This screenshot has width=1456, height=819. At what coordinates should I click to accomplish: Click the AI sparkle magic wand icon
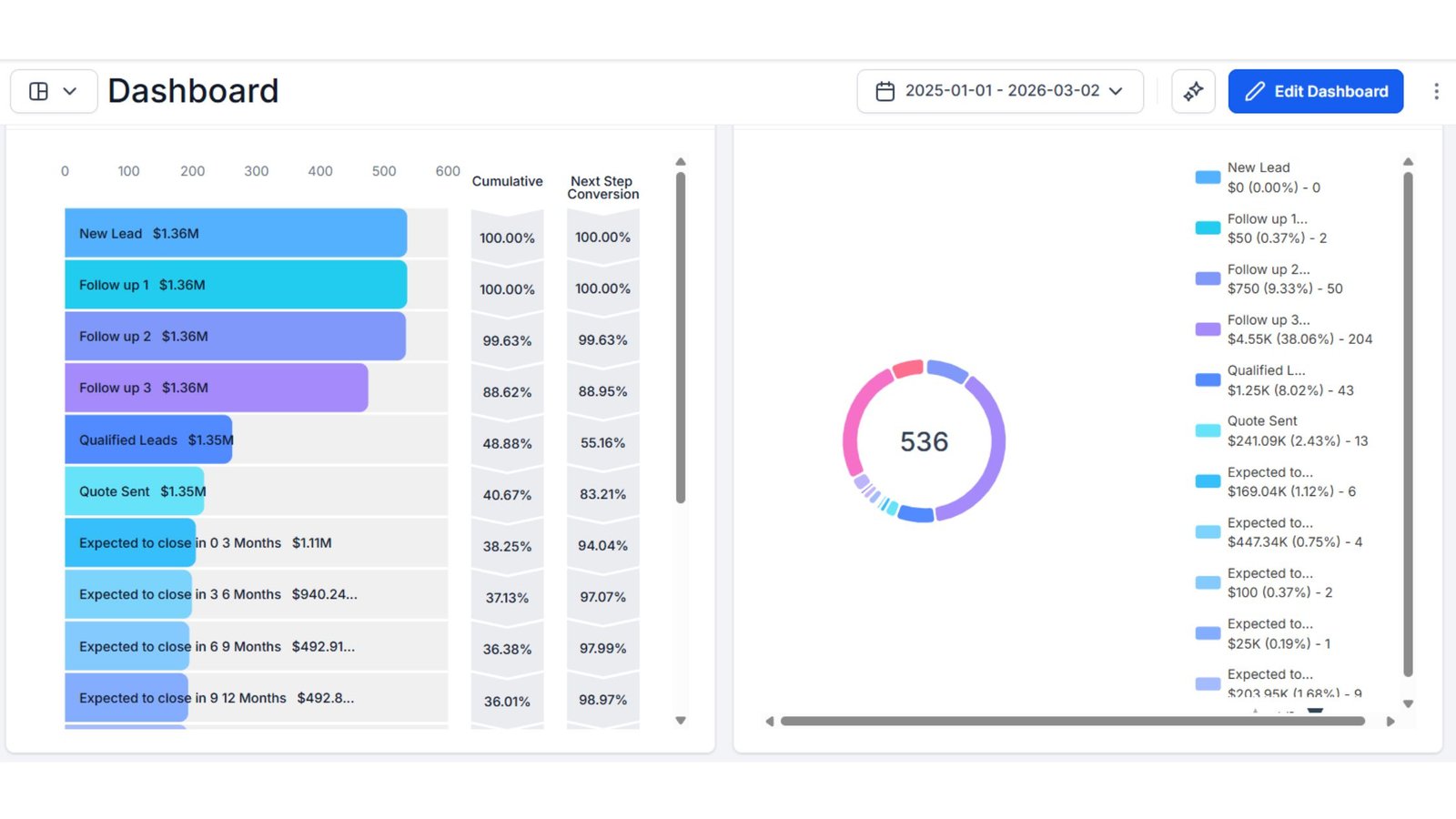click(1193, 91)
